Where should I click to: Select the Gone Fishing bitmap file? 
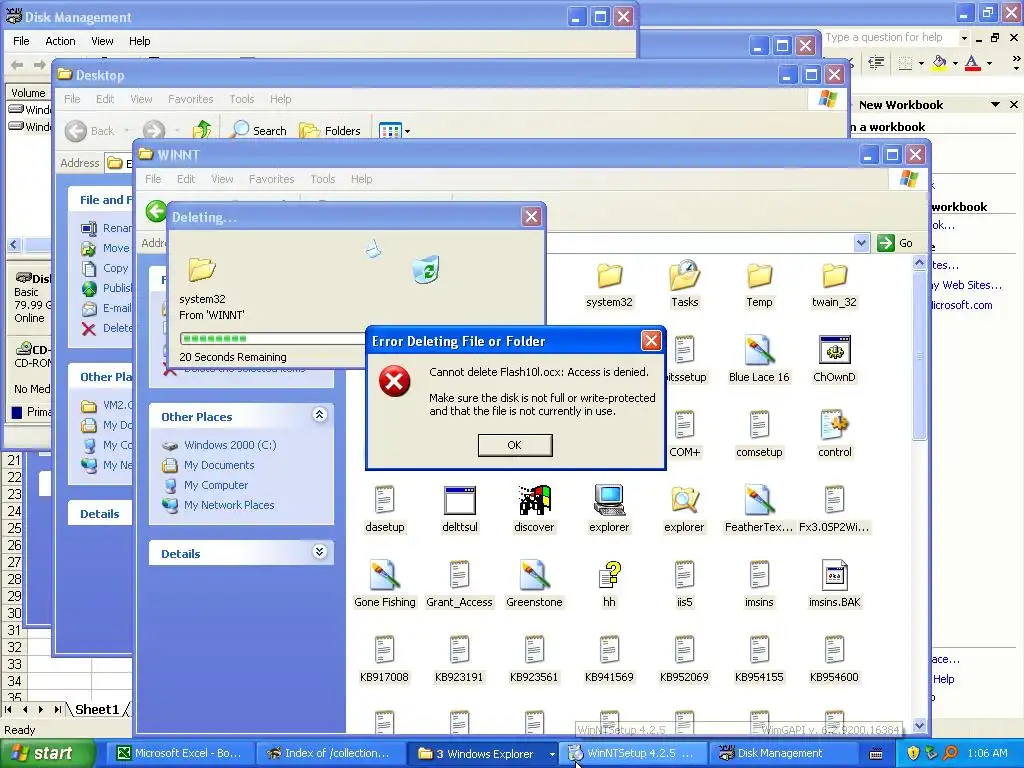(385, 584)
